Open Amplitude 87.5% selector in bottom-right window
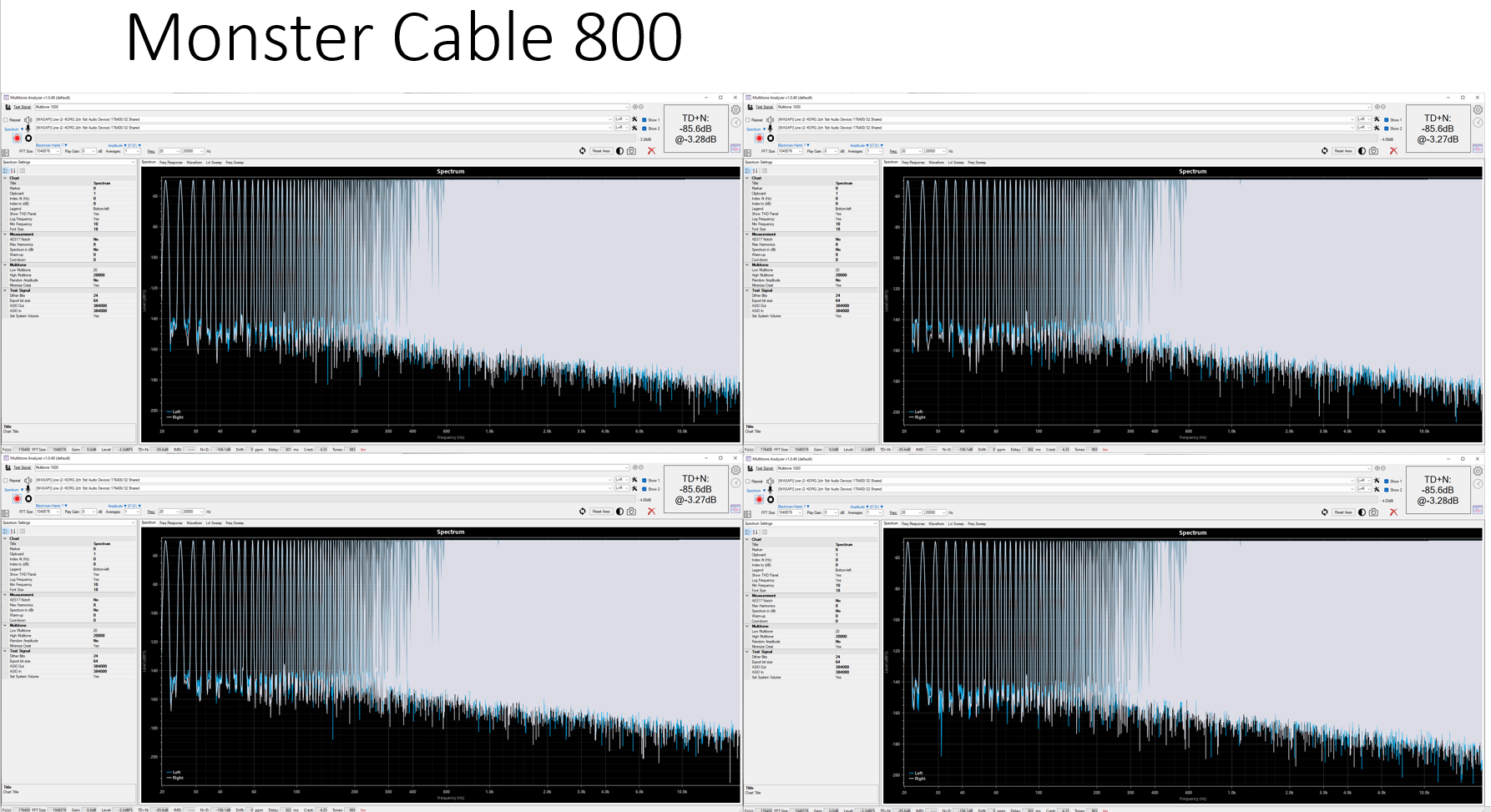The height and width of the screenshot is (812, 1491). coord(867,507)
